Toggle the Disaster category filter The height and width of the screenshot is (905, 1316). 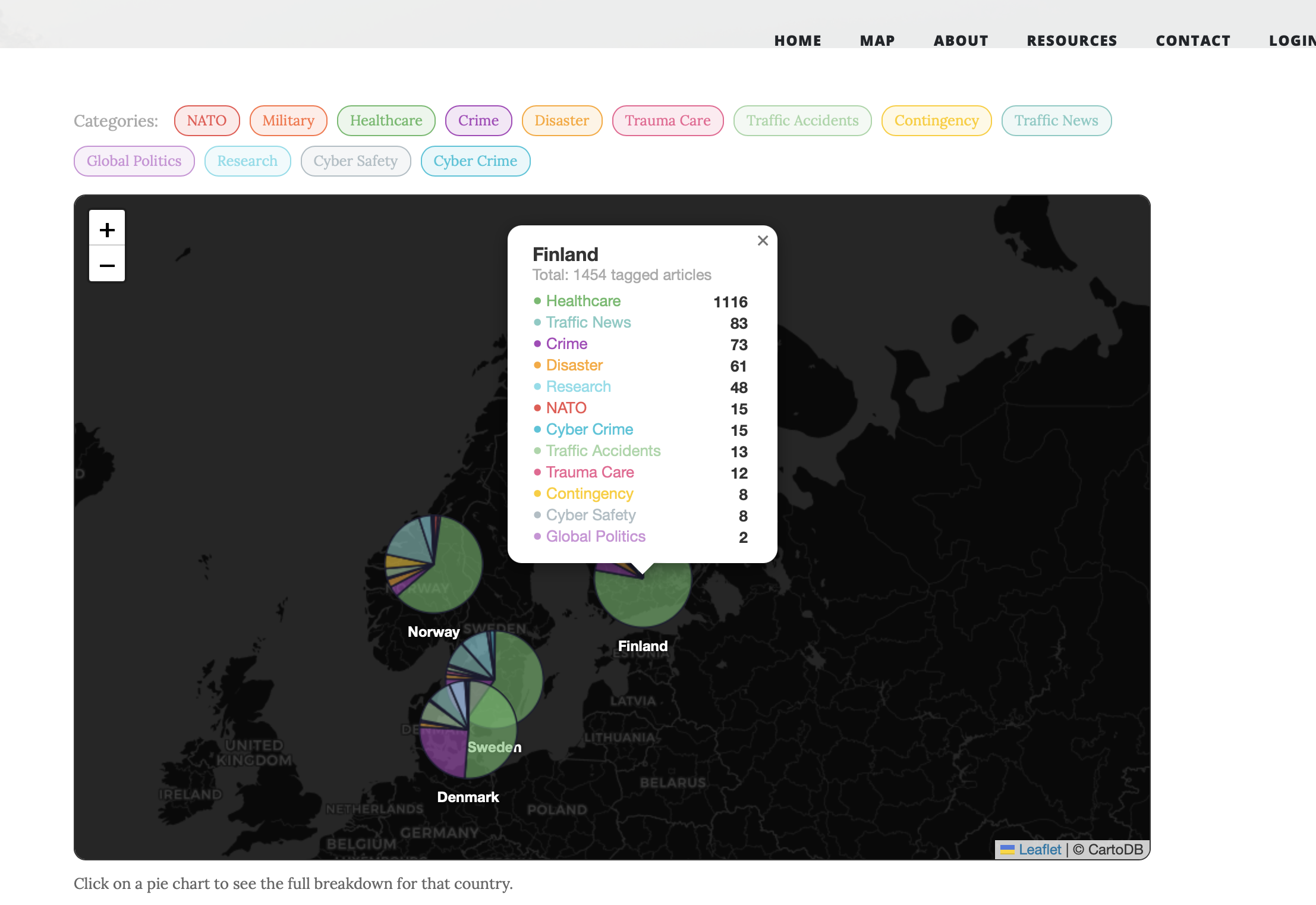point(562,121)
